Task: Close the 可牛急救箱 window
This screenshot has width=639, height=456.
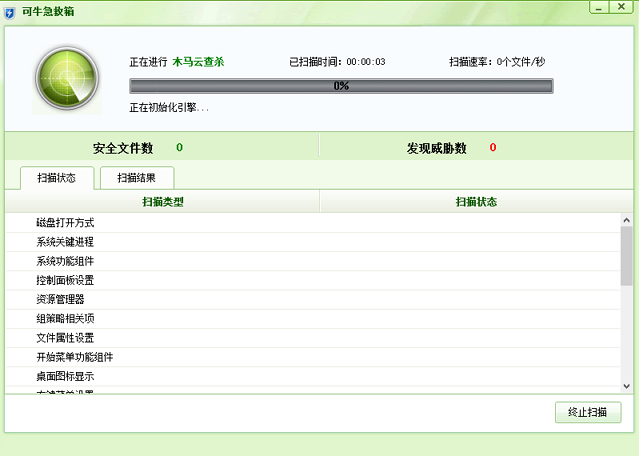Action: (621, 7)
